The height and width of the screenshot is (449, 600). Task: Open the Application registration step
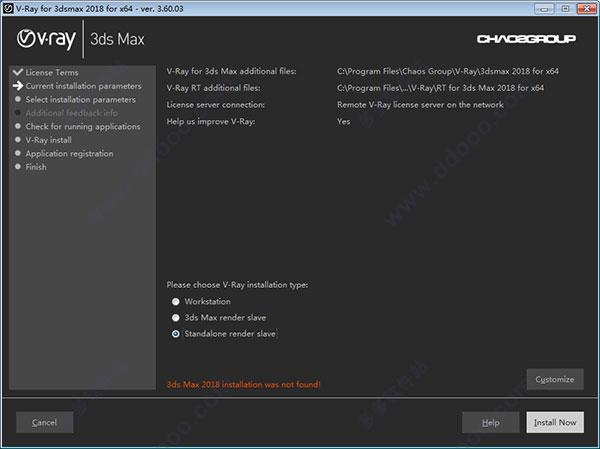coord(69,153)
